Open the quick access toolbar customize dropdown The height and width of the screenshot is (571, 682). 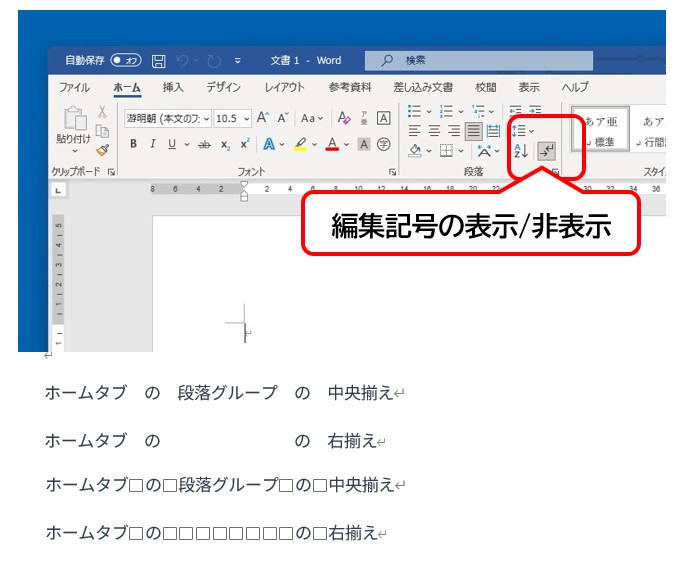pos(237,61)
